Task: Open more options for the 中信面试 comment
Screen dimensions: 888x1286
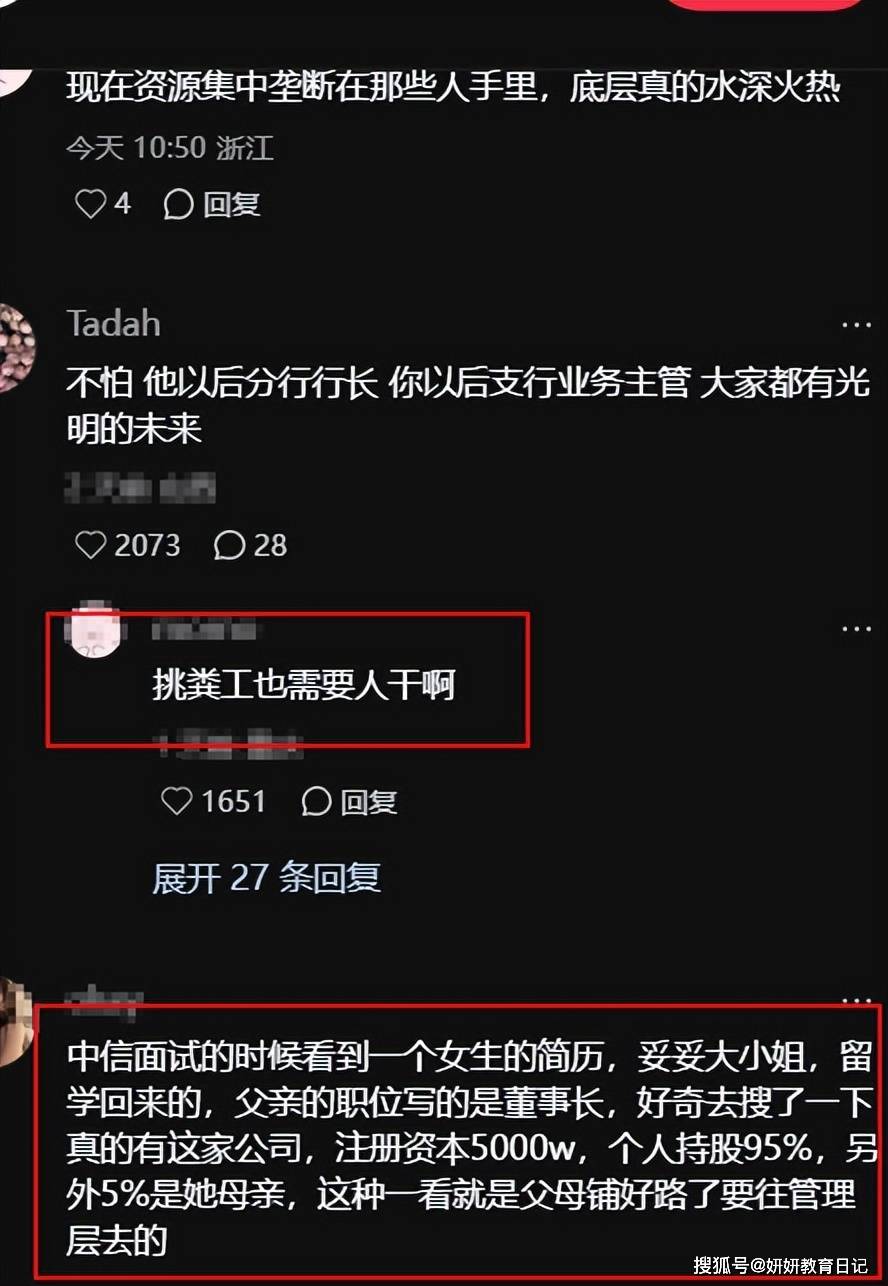Action: 856,998
